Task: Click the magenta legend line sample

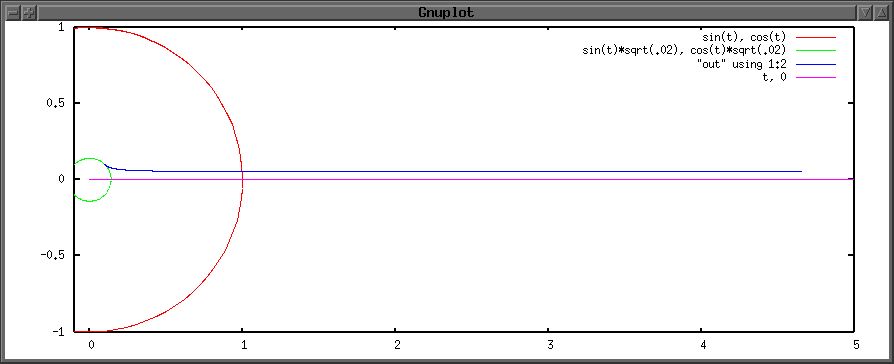Action: coord(814,77)
